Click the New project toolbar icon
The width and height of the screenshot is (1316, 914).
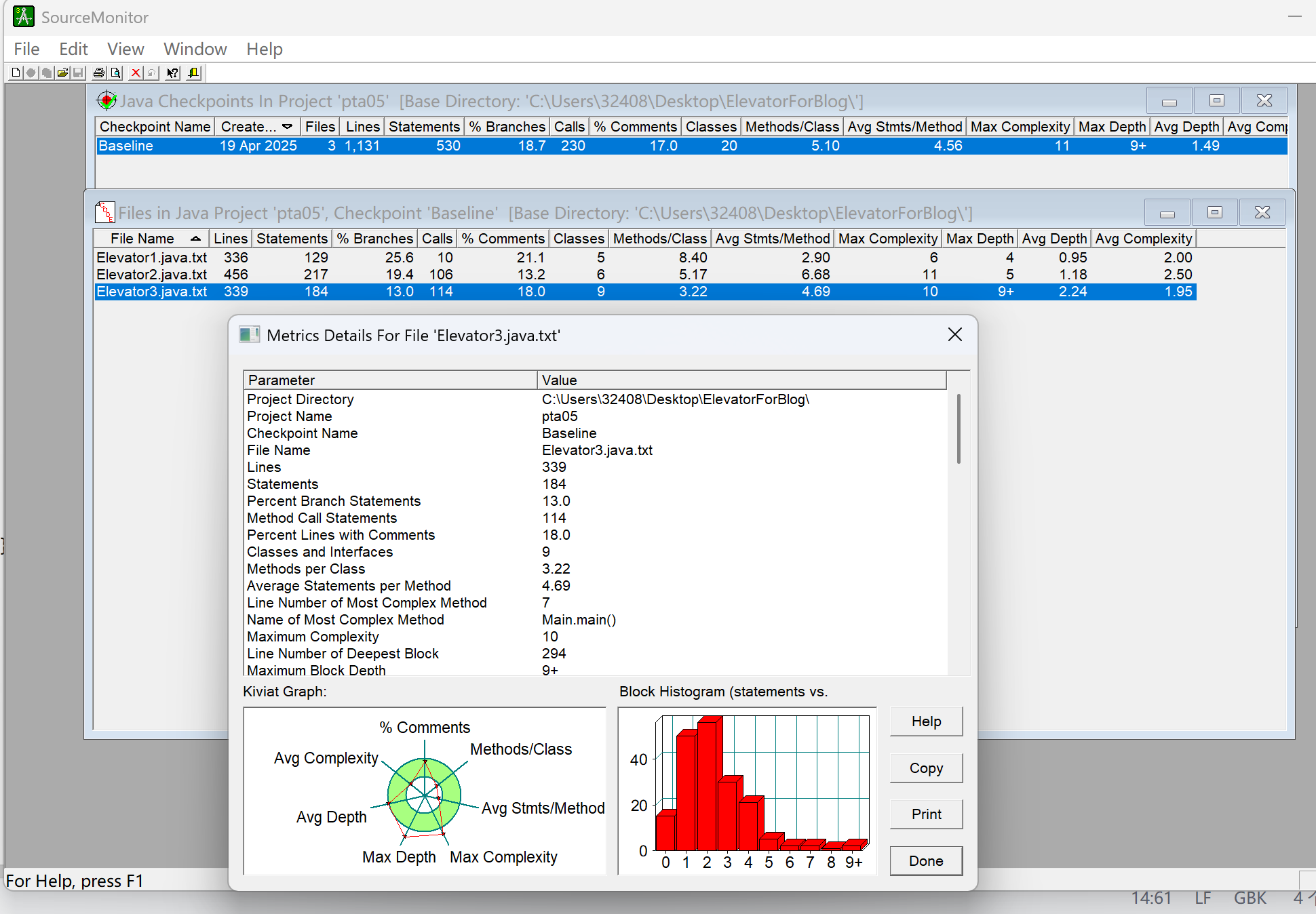point(16,73)
